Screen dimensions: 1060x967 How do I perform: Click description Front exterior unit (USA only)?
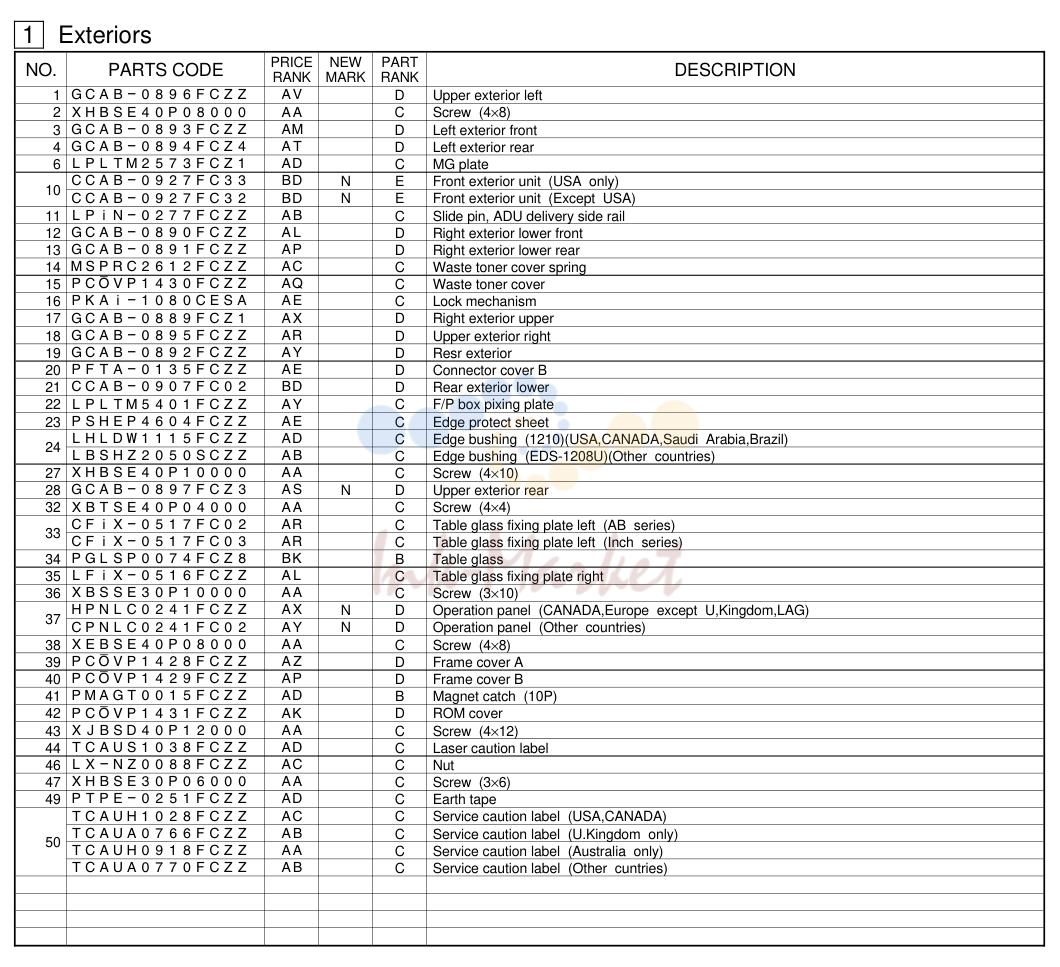coord(525,181)
